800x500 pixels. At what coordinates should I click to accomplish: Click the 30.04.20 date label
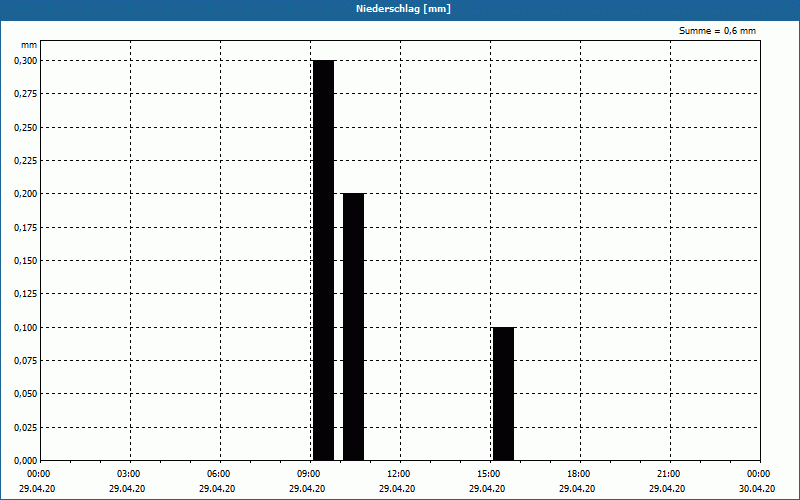tap(757, 488)
